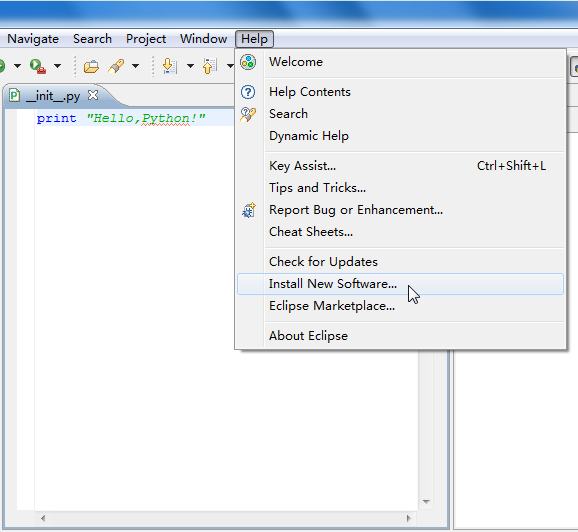The height and width of the screenshot is (532, 578).
Task: Close the __init__.py tab
Action: coord(93,95)
